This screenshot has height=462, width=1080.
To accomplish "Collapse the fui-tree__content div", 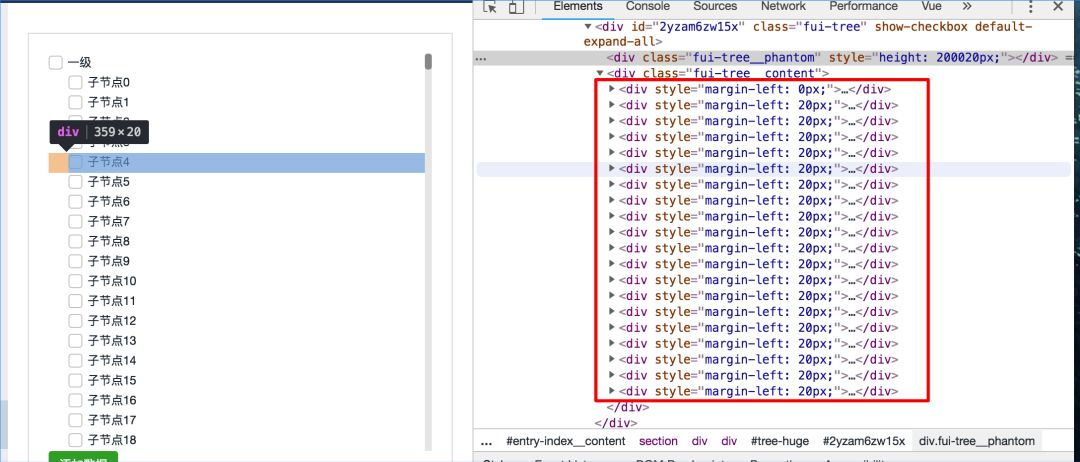I will [600, 74].
